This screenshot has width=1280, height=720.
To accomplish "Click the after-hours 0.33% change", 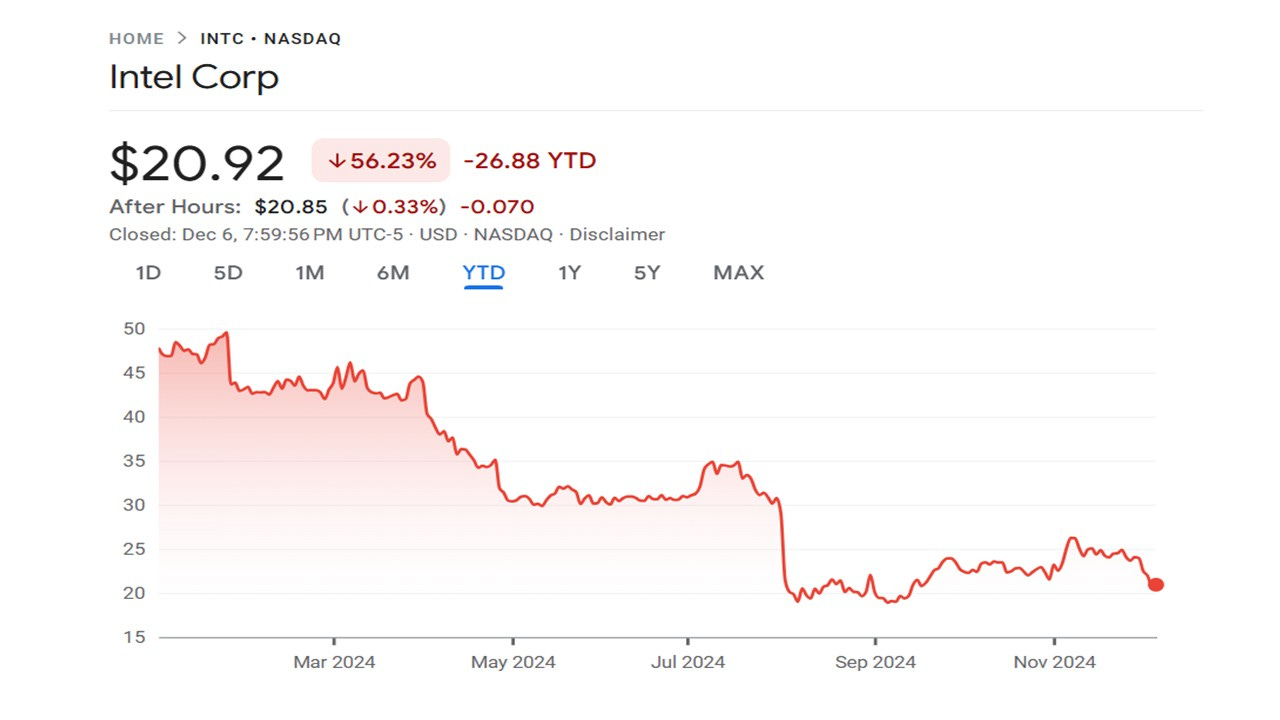I will 394,207.
